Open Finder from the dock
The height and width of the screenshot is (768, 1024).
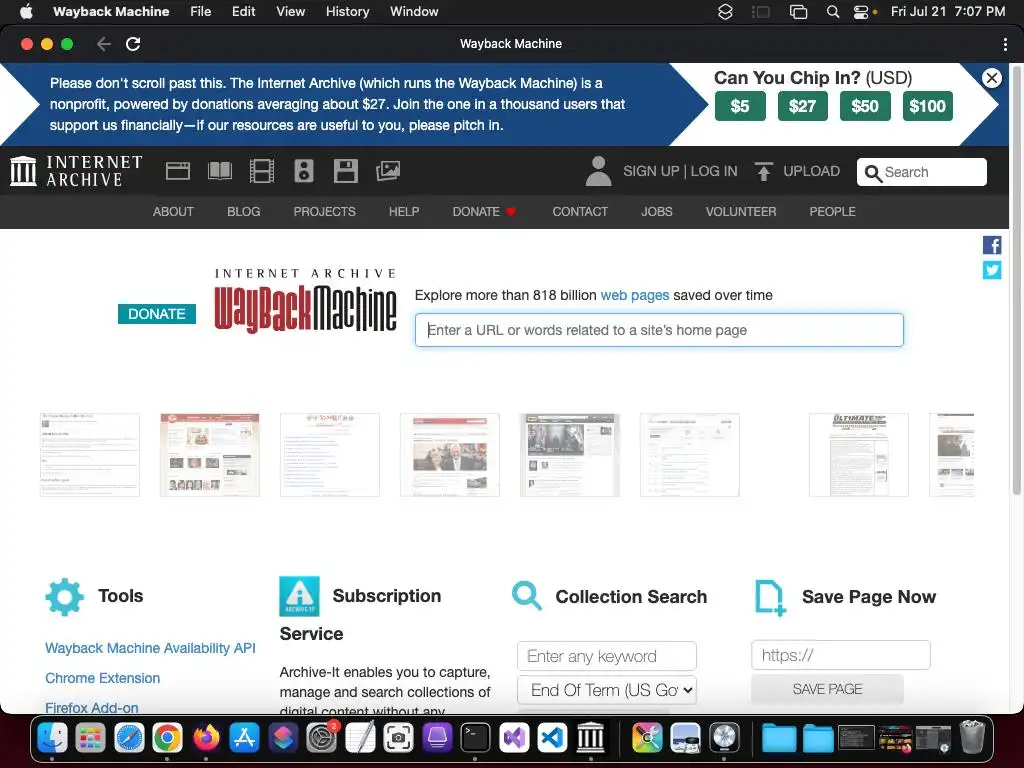click(52, 738)
